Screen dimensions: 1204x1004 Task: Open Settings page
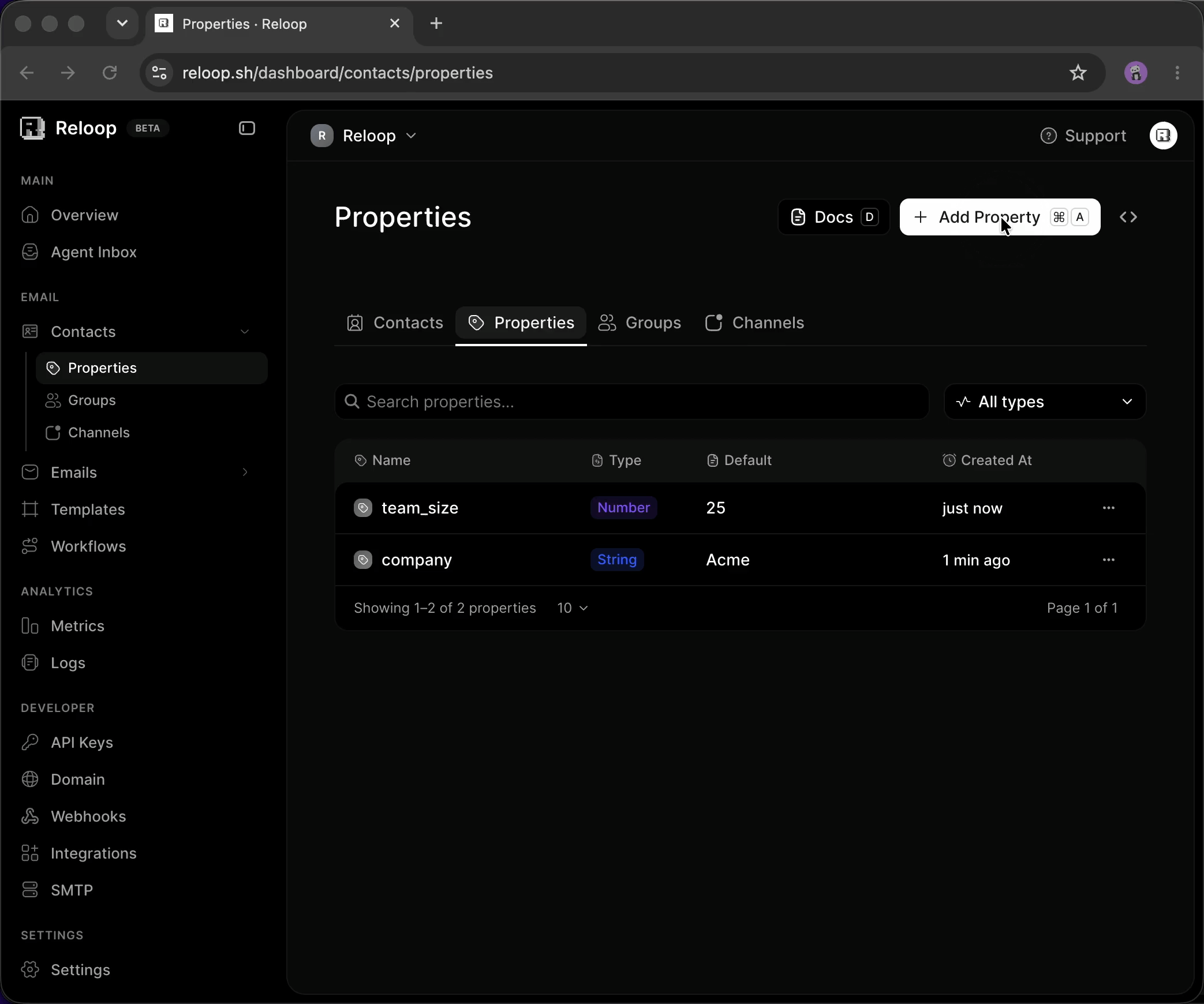point(80,970)
